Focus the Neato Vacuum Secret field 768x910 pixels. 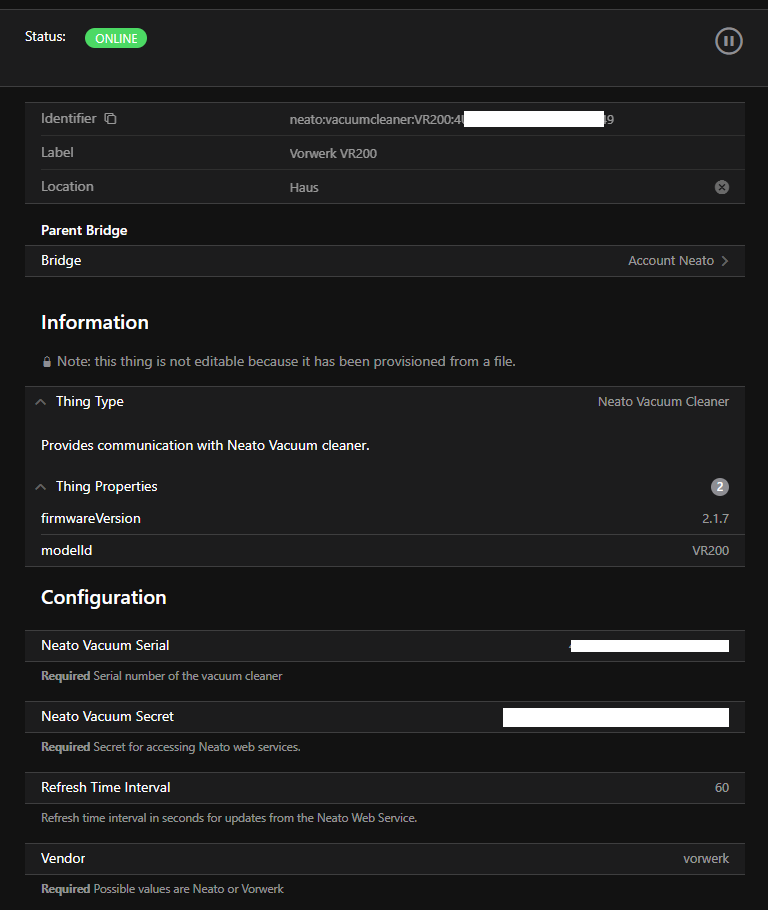point(615,717)
